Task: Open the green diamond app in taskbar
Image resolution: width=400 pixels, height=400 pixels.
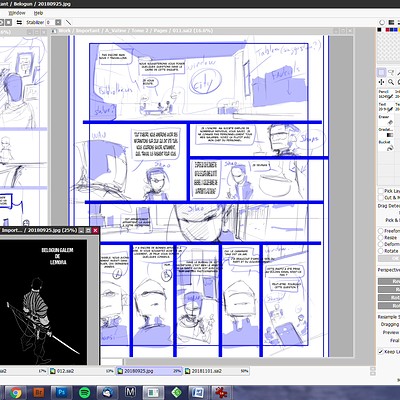Action: (176, 393)
